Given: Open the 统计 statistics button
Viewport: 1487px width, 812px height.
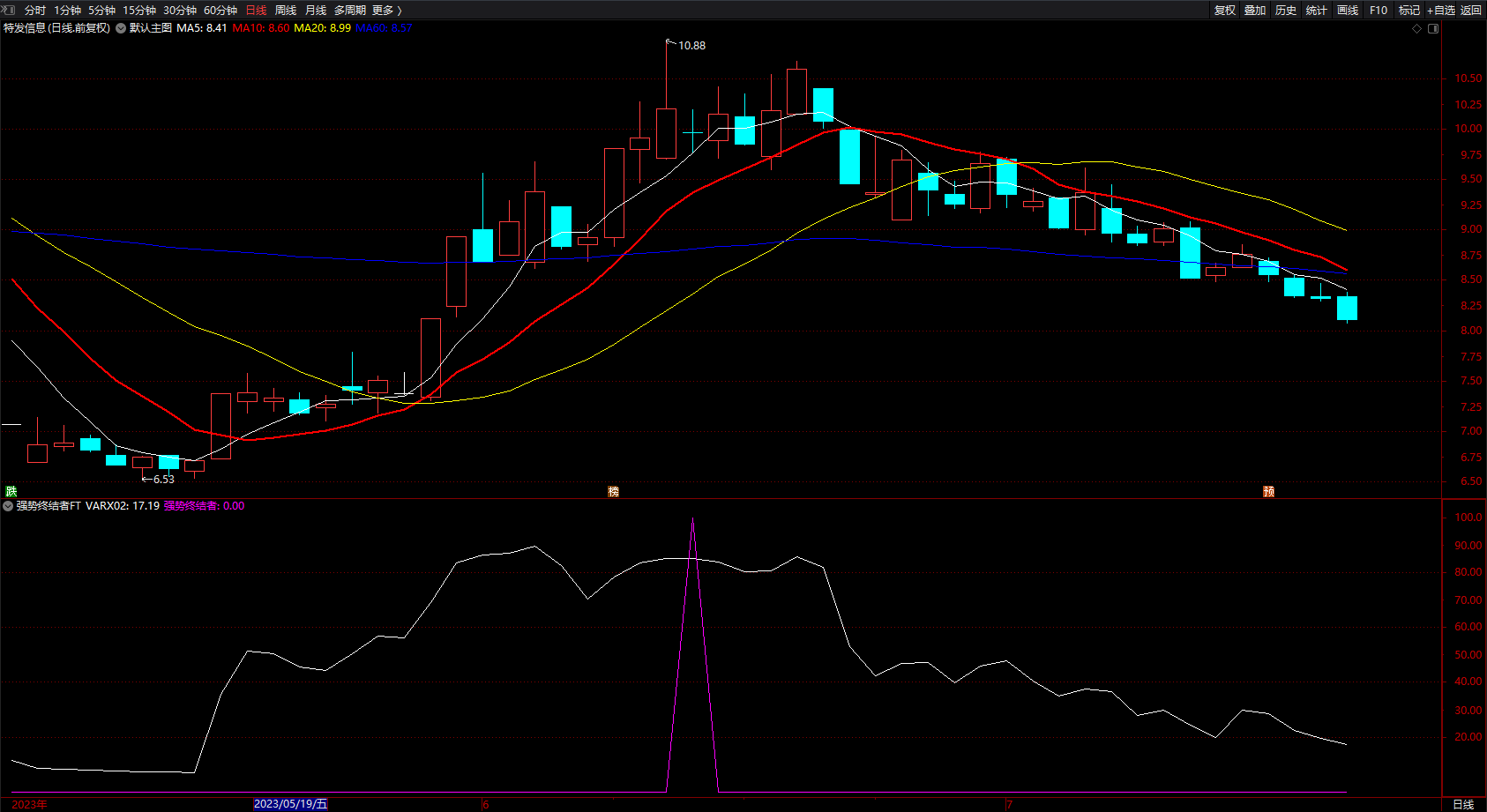Looking at the screenshot, I should (1317, 10).
